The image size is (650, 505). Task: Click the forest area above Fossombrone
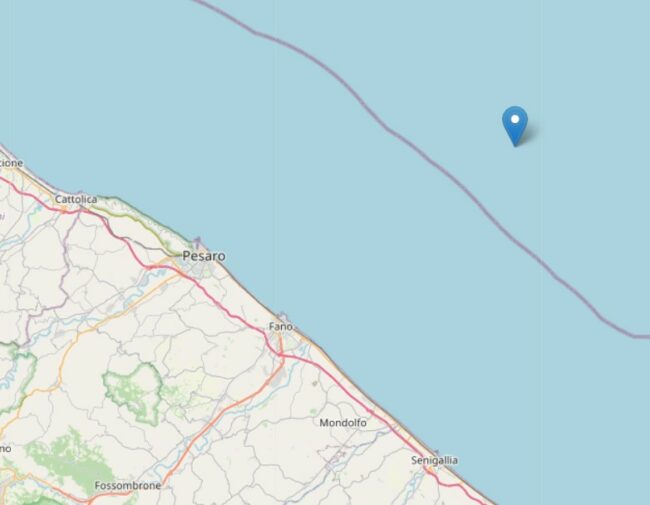(x=70, y=458)
